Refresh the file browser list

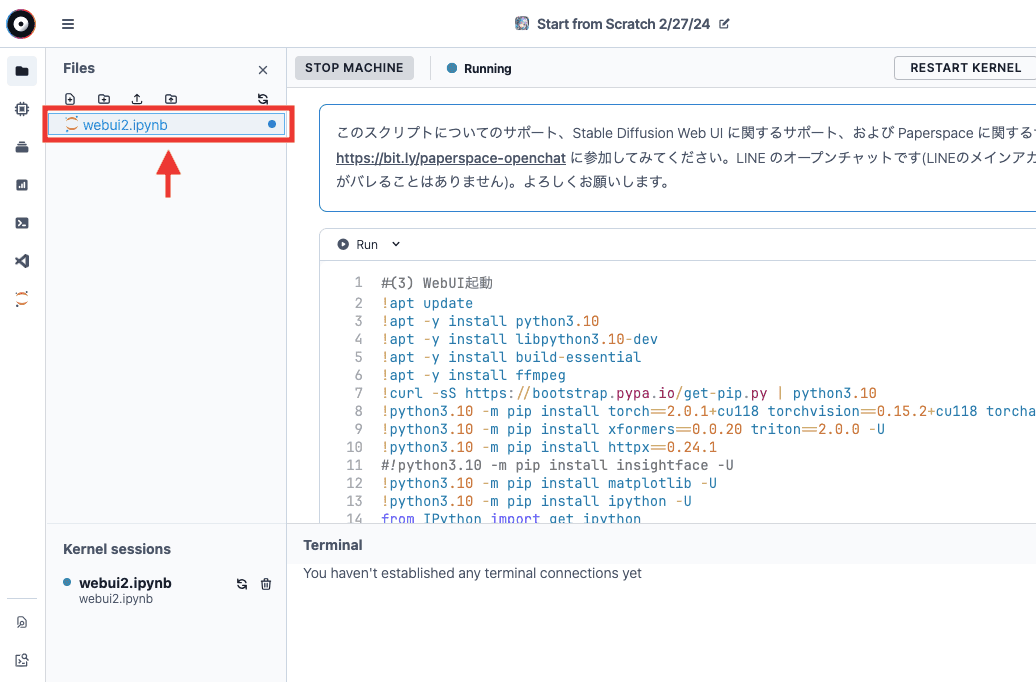pos(262,98)
